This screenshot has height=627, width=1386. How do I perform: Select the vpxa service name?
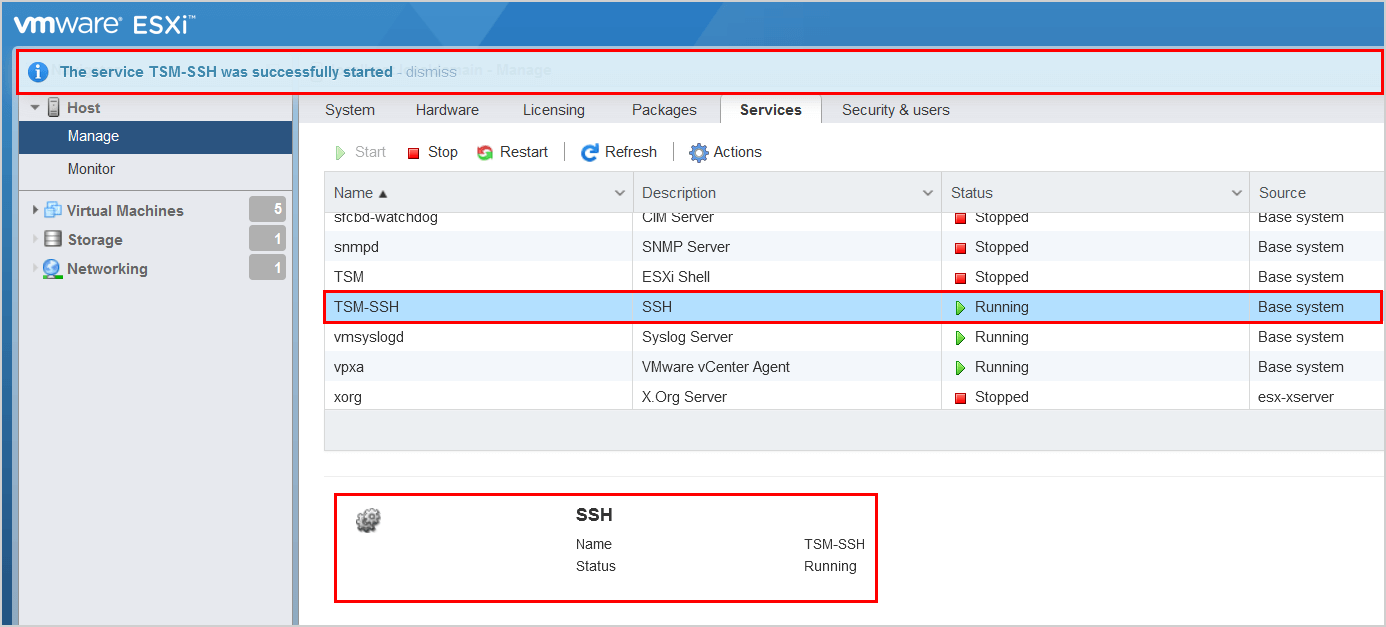[x=349, y=367]
